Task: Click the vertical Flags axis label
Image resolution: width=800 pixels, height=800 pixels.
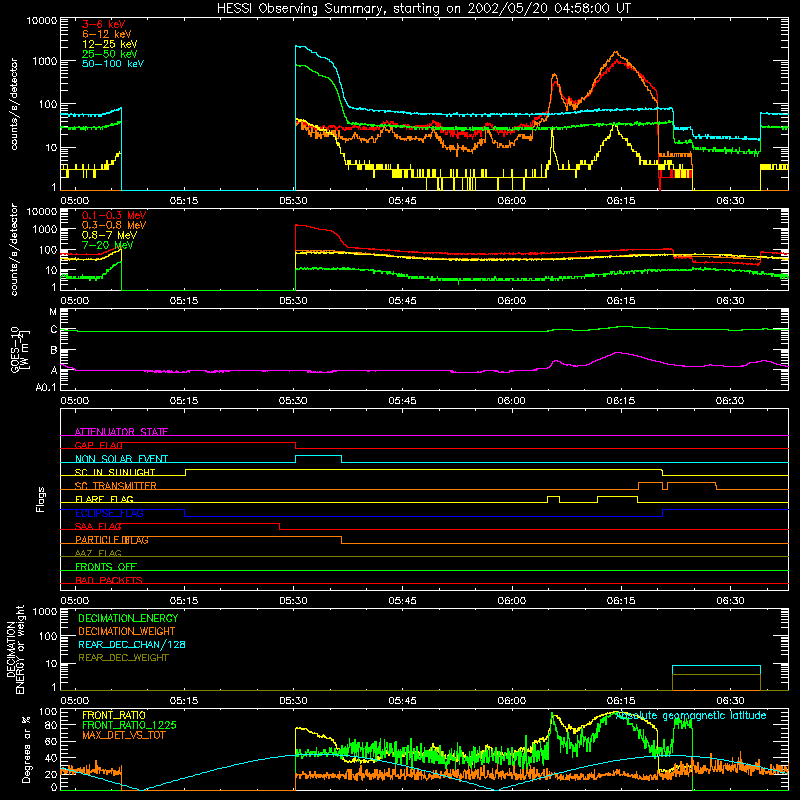Action: tap(41, 499)
